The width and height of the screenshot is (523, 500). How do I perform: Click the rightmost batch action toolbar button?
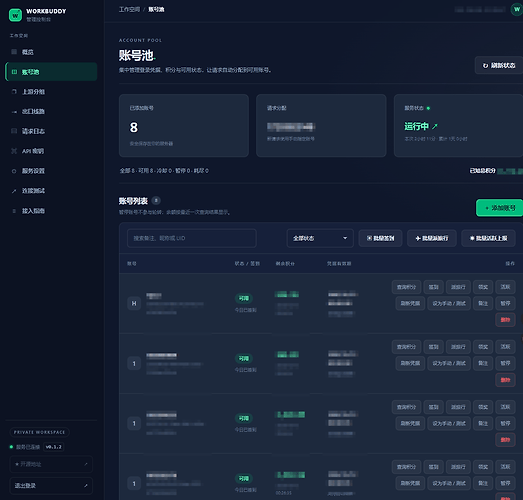488,238
